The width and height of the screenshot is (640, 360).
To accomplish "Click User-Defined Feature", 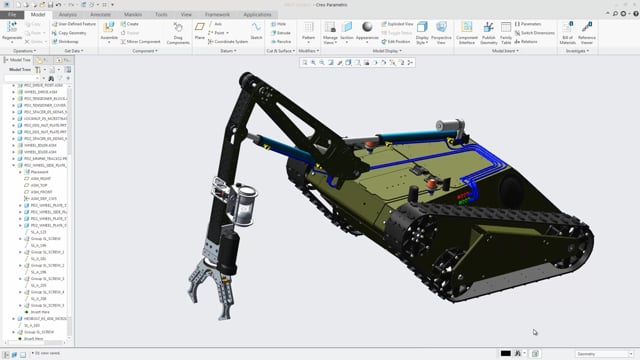I will click(74, 24).
